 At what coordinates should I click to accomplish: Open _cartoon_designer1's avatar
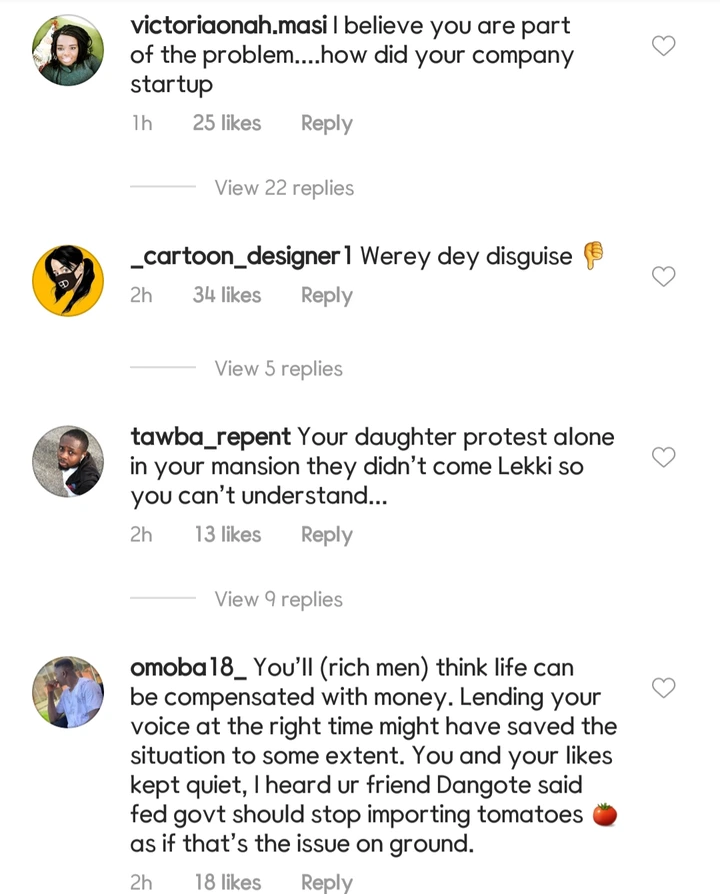68,280
